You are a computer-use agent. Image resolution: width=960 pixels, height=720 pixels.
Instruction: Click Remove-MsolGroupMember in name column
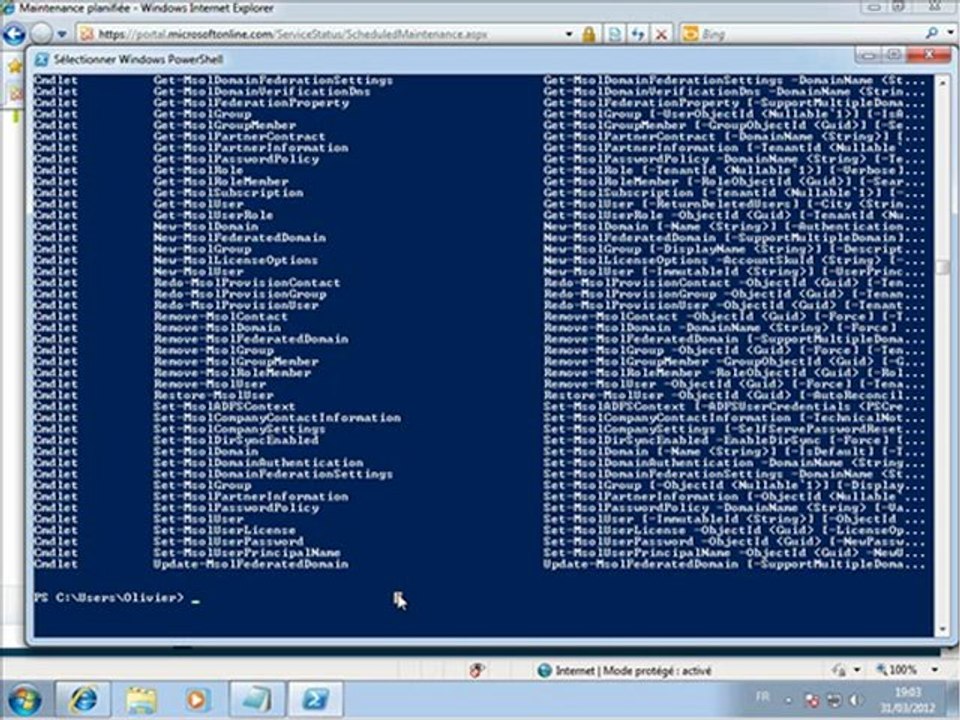(x=236, y=362)
